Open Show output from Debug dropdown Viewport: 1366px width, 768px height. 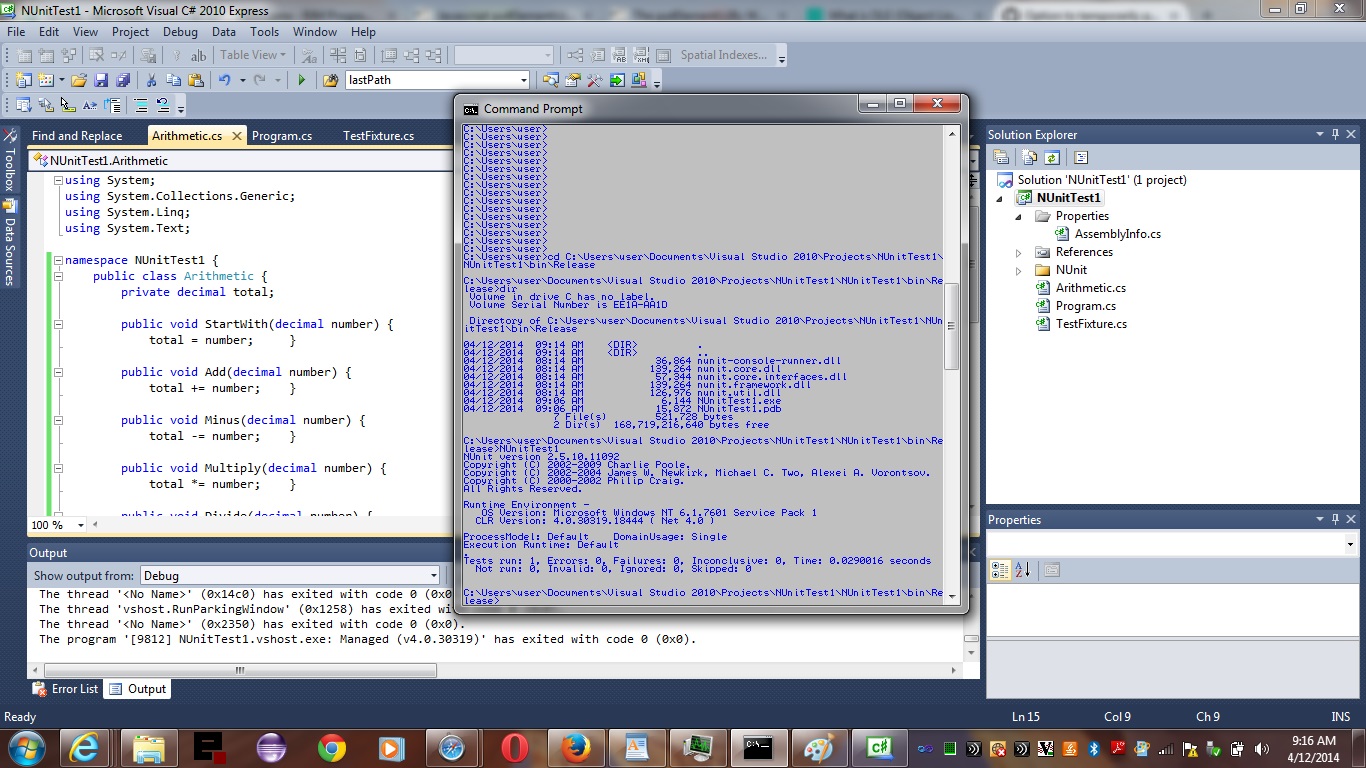pos(432,575)
